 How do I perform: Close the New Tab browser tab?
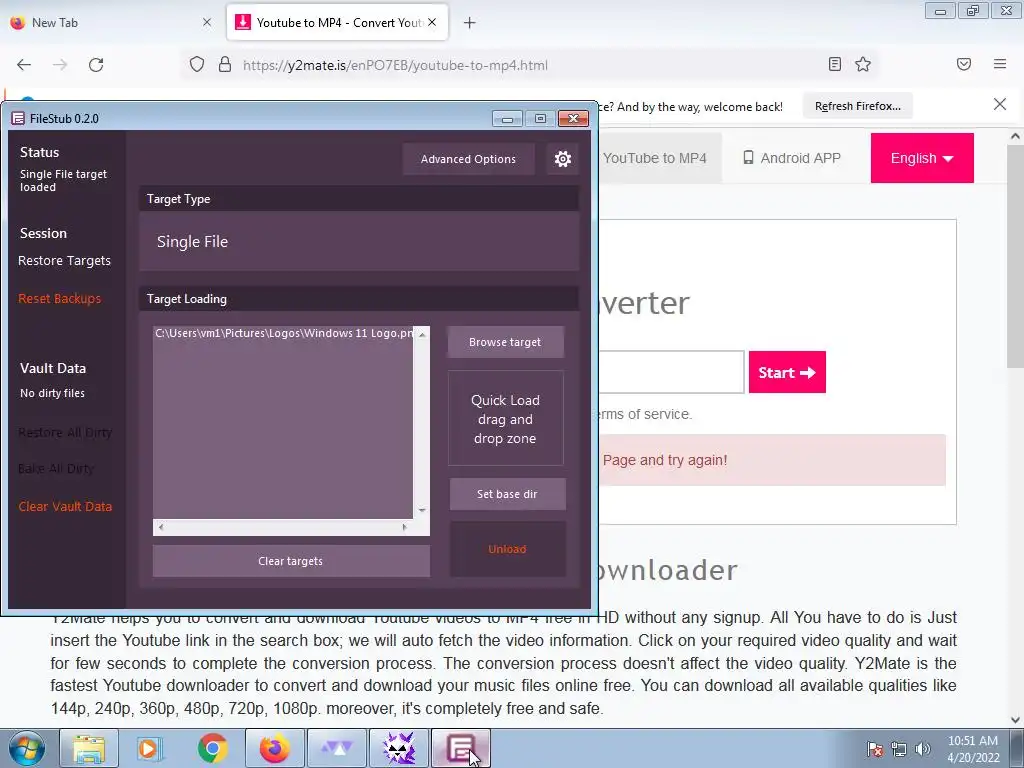click(206, 22)
